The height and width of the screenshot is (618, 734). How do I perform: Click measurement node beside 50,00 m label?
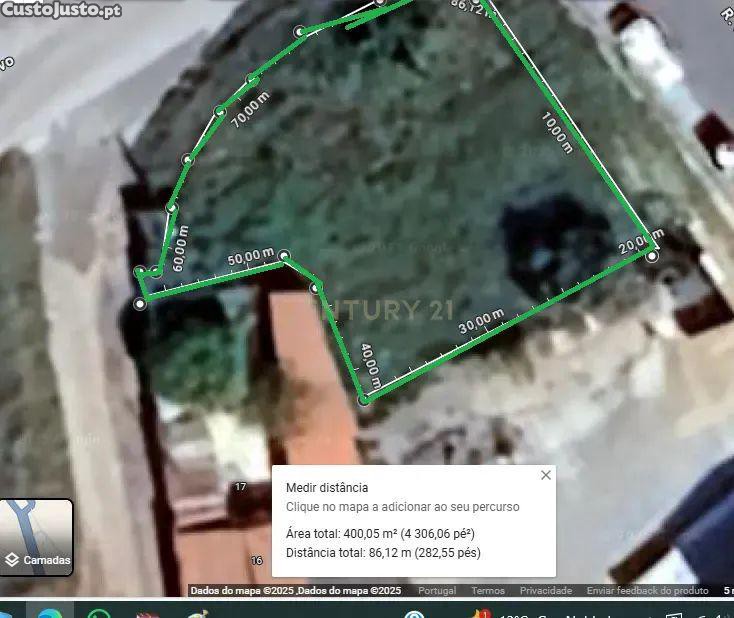284,256
